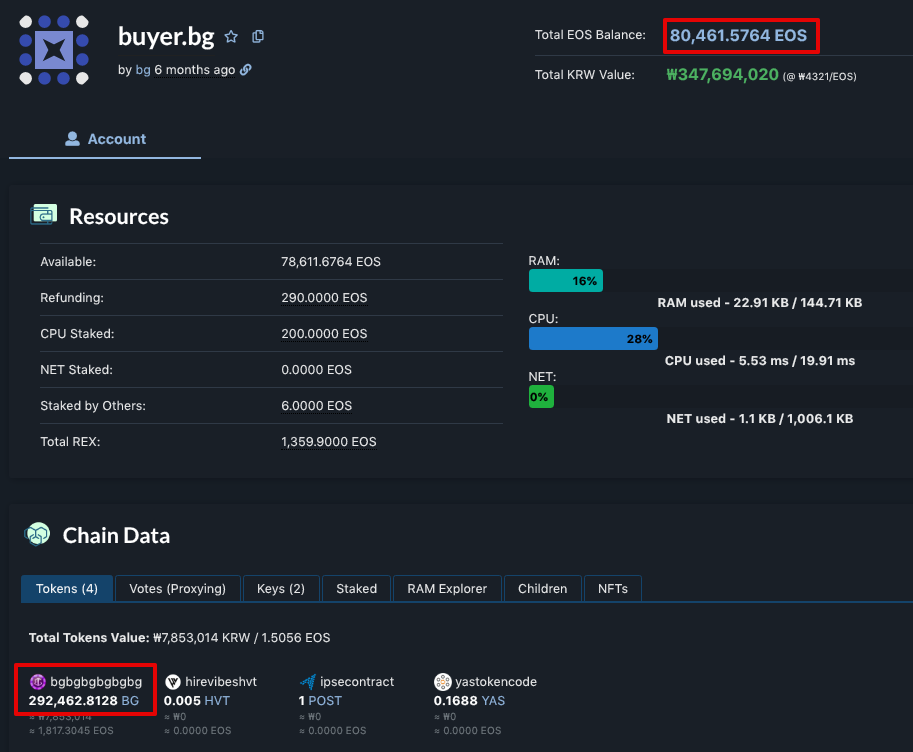913x752 pixels.
Task: Click the '6 months ago' timestamp
Action: point(194,70)
